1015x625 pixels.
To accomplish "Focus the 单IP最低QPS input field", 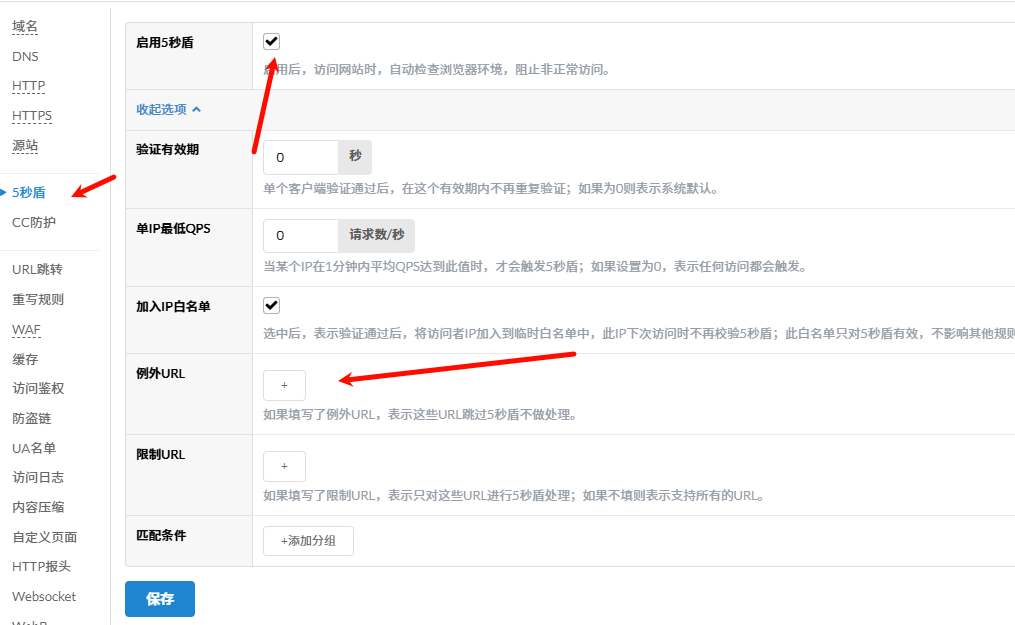I will [300, 236].
